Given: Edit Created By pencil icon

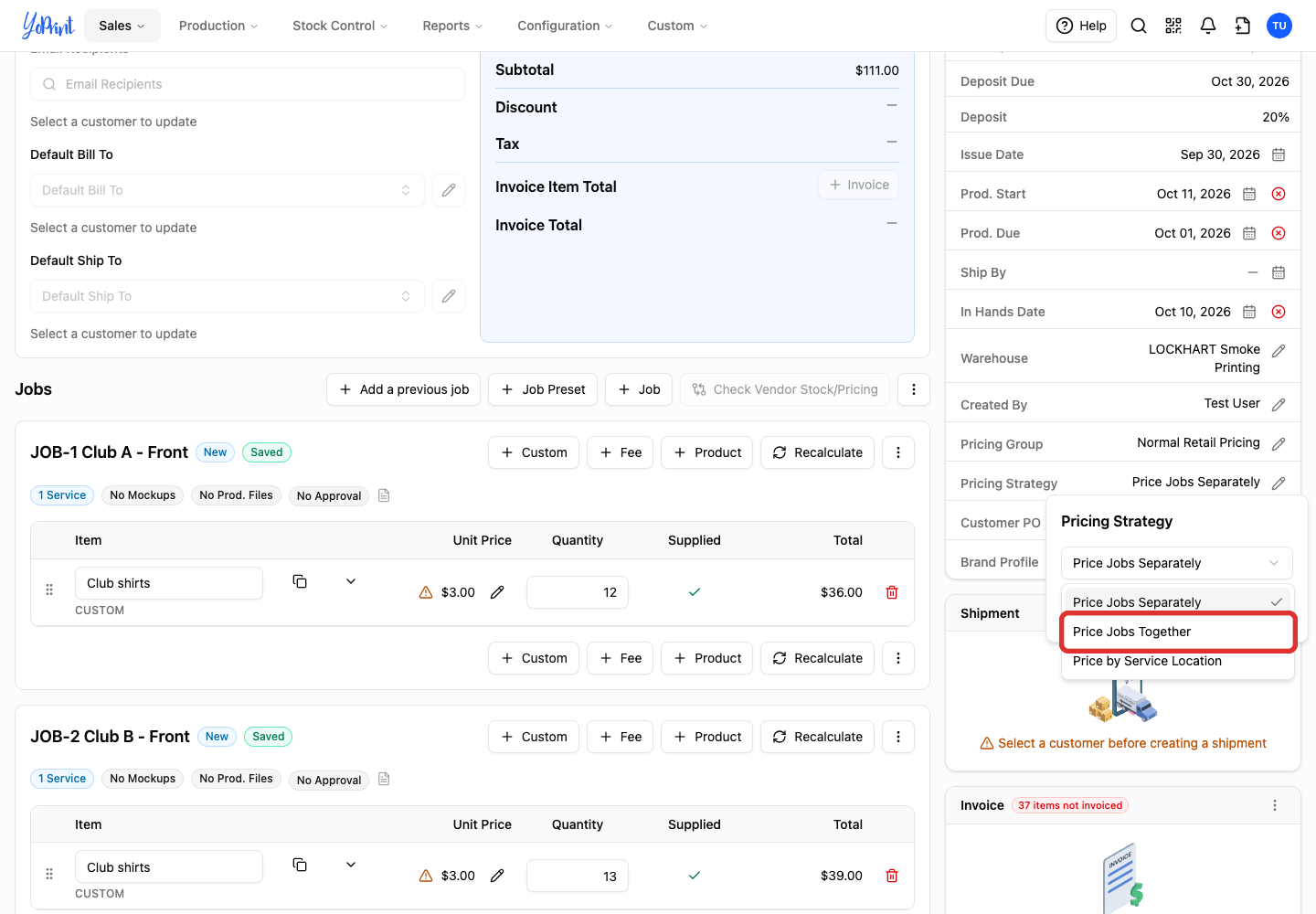Looking at the screenshot, I should click(1279, 405).
